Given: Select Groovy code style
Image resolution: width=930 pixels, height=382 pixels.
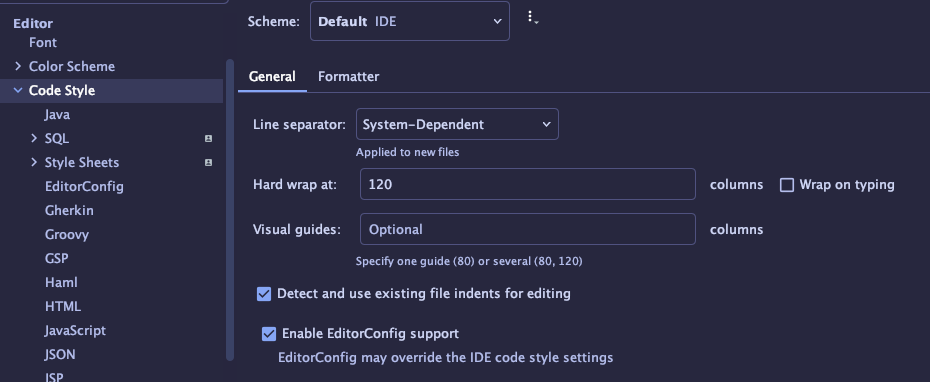Looking at the screenshot, I should click(x=67, y=234).
